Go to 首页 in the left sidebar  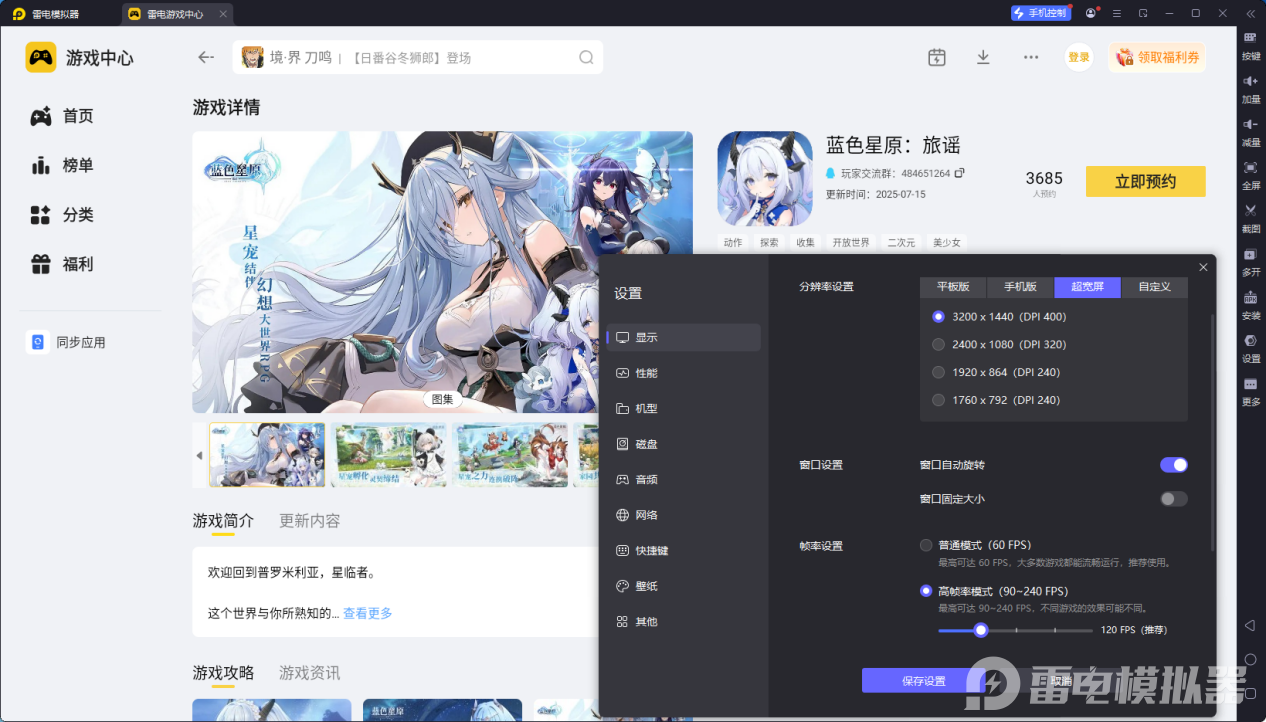(x=62, y=116)
